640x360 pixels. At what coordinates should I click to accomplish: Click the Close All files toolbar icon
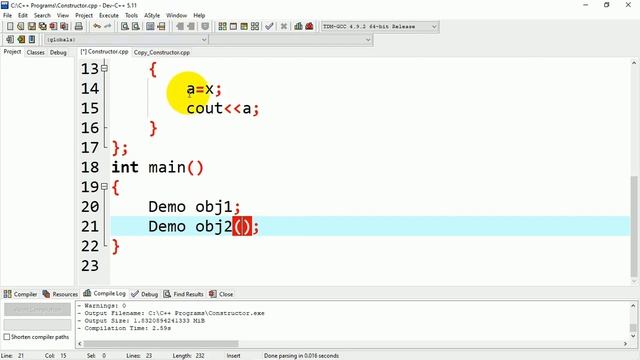[x=64, y=27]
